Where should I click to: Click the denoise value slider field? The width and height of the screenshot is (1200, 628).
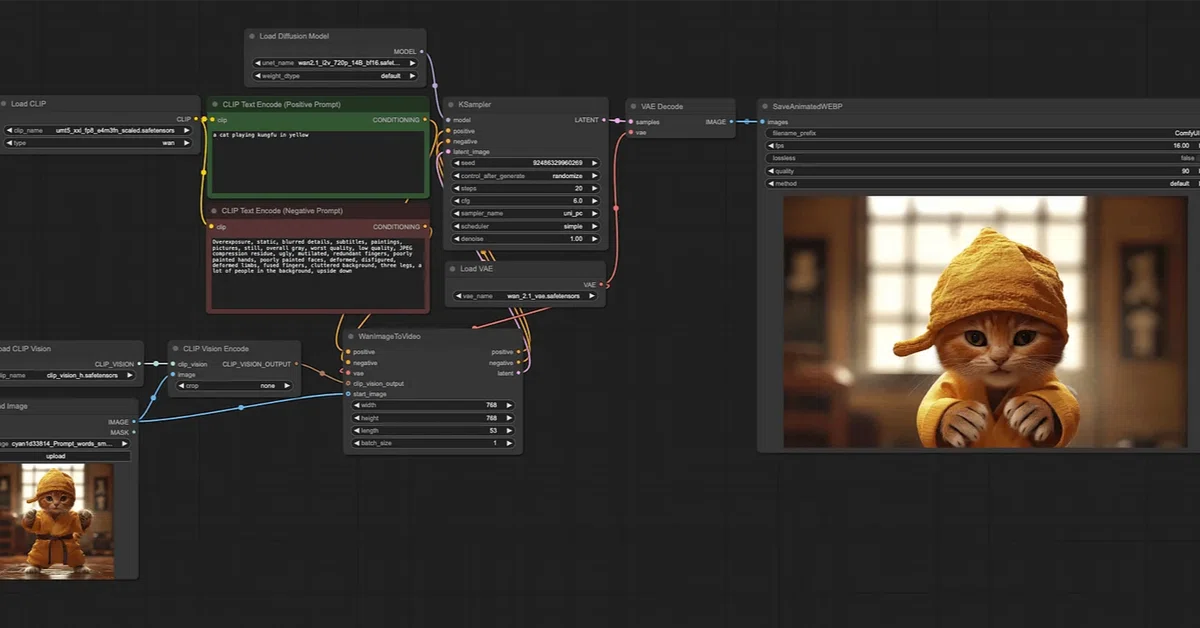[525, 239]
